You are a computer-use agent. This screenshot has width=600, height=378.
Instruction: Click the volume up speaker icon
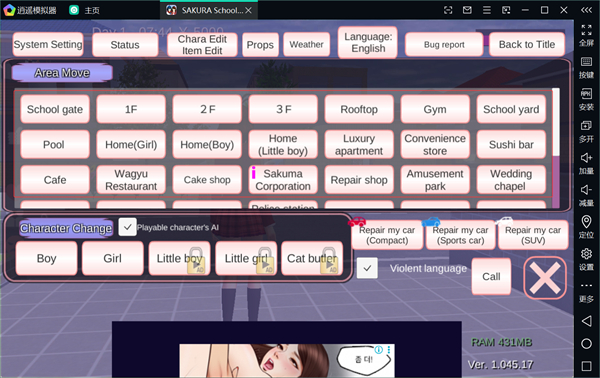(586, 158)
